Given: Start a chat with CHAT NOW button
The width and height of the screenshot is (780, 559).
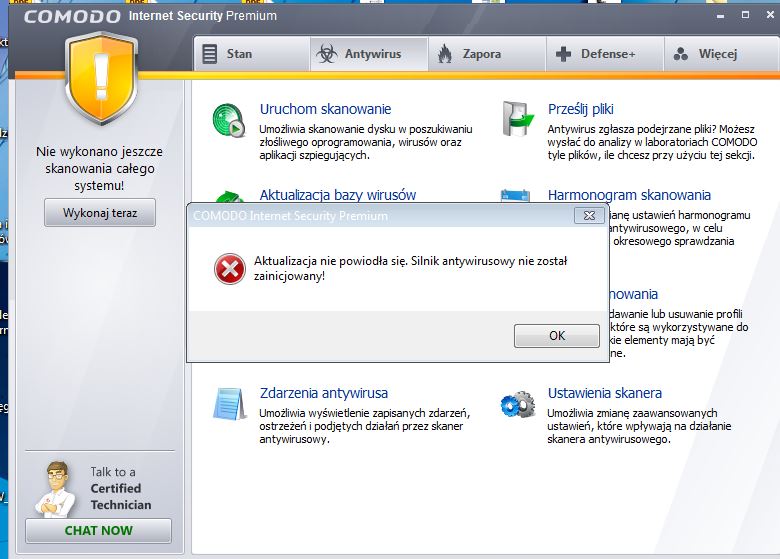Looking at the screenshot, I should (x=98, y=531).
